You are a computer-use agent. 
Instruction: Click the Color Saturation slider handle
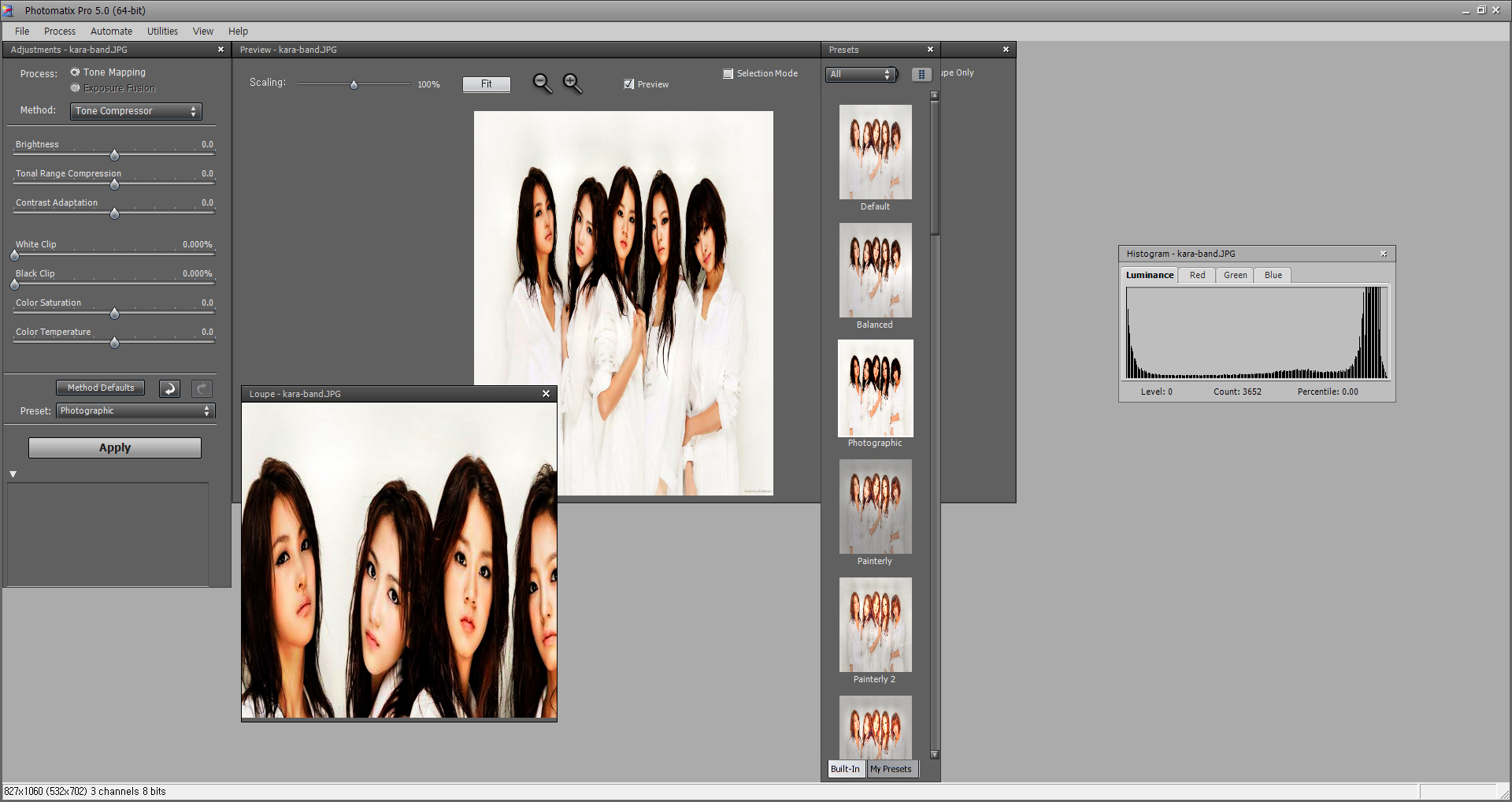pyautogui.click(x=114, y=314)
